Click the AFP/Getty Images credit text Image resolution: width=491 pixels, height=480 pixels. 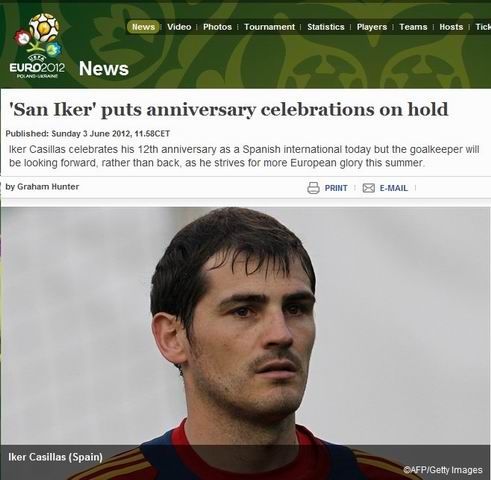443,470
